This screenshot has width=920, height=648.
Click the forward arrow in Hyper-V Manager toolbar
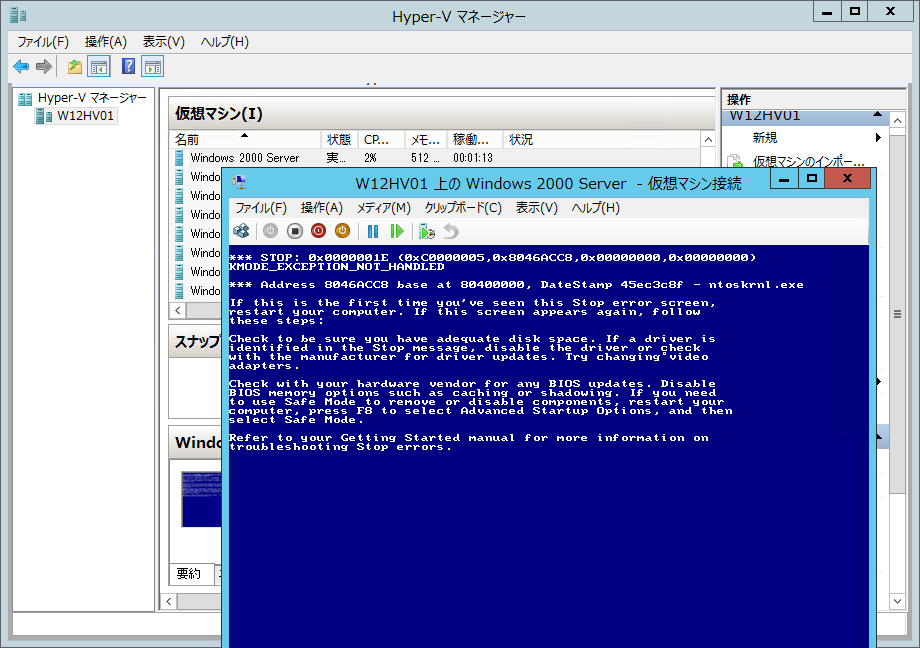coord(44,67)
